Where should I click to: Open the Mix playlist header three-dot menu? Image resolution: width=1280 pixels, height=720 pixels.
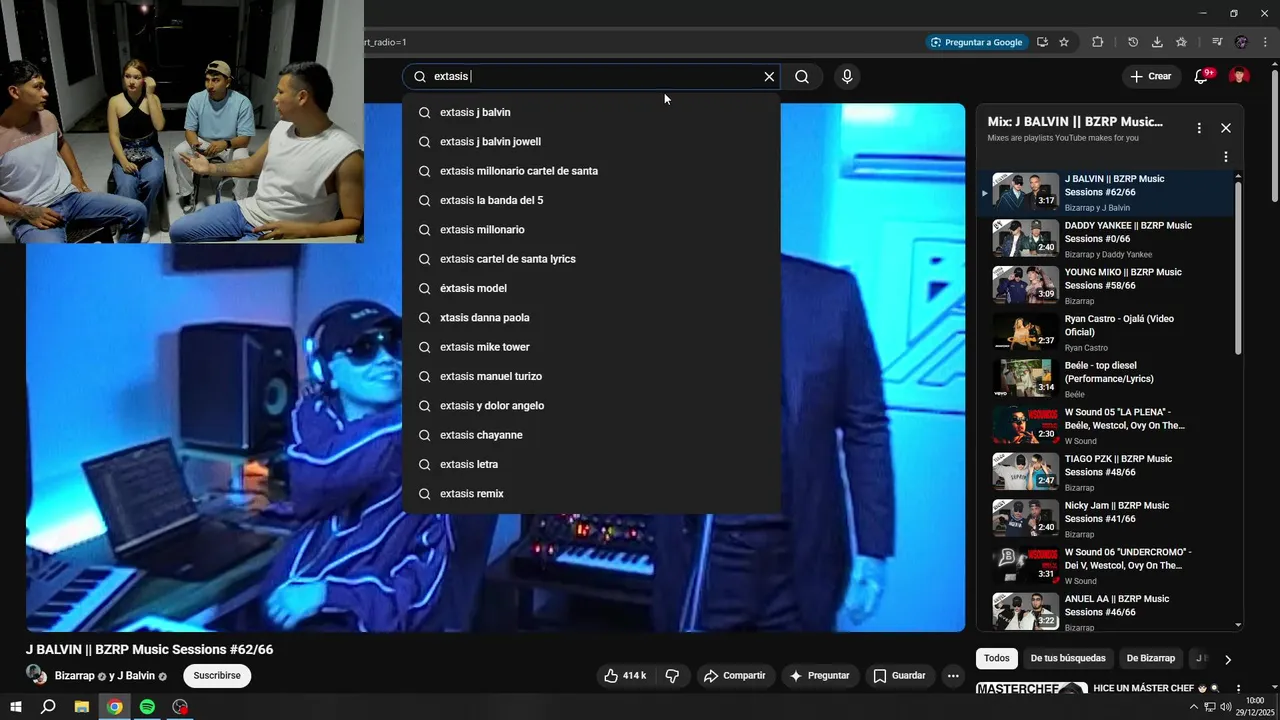tap(1199, 128)
